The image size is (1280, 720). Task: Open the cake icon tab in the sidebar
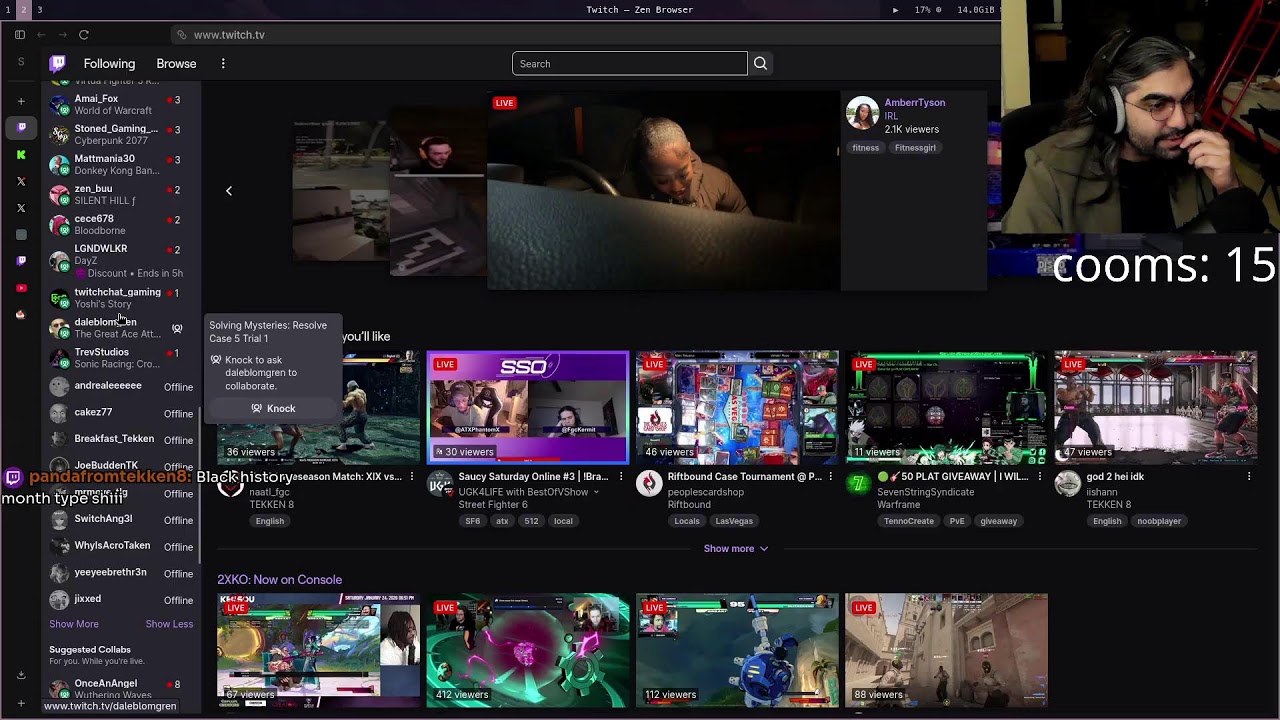coord(21,314)
